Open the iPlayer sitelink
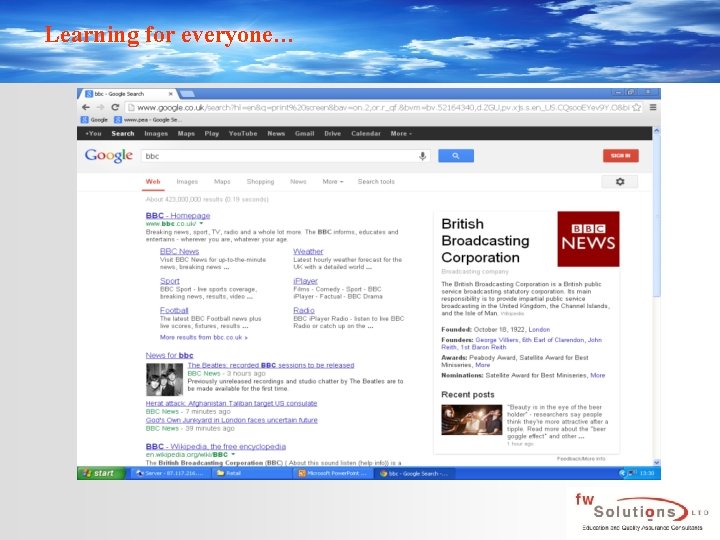720x540 pixels. (305, 281)
